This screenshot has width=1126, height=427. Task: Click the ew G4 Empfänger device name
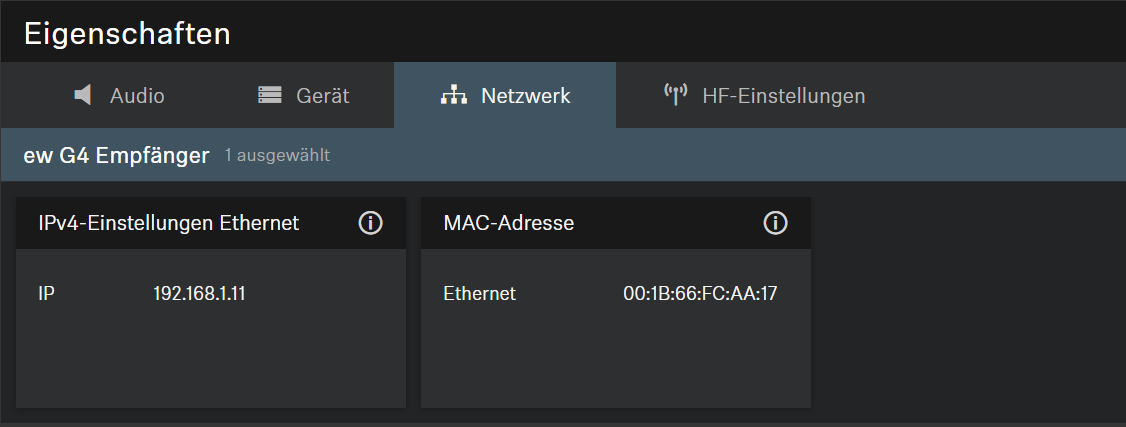coord(116,155)
